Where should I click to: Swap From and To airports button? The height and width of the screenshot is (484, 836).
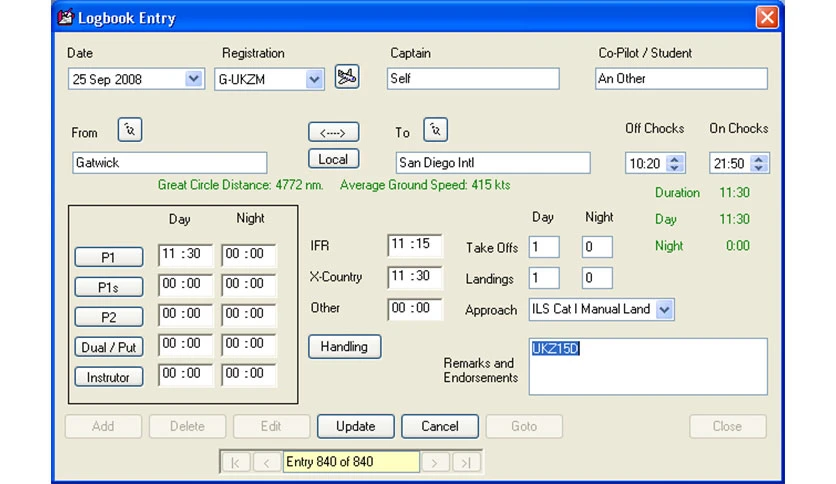pyautogui.click(x=333, y=132)
